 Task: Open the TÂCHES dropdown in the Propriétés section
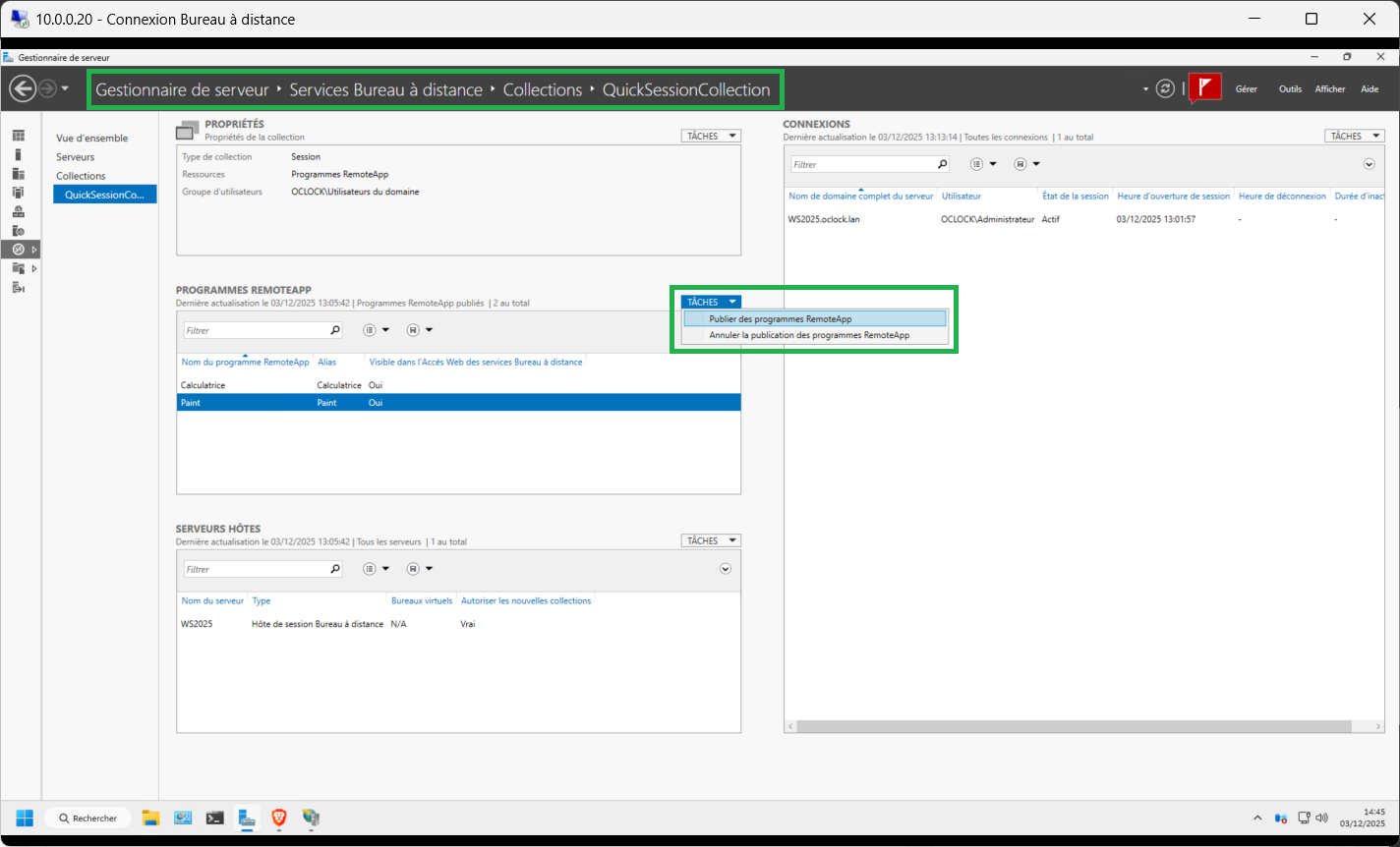[x=710, y=136]
